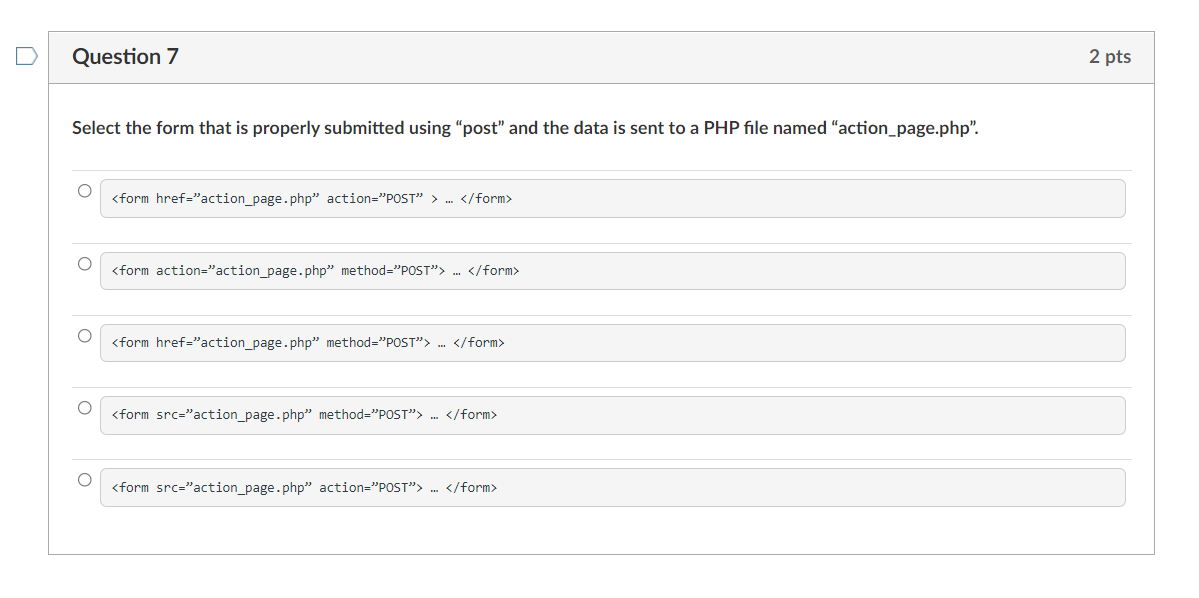1199x598 pixels.
Task: Click code box containing href with action="POST"
Action: coord(612,198)
